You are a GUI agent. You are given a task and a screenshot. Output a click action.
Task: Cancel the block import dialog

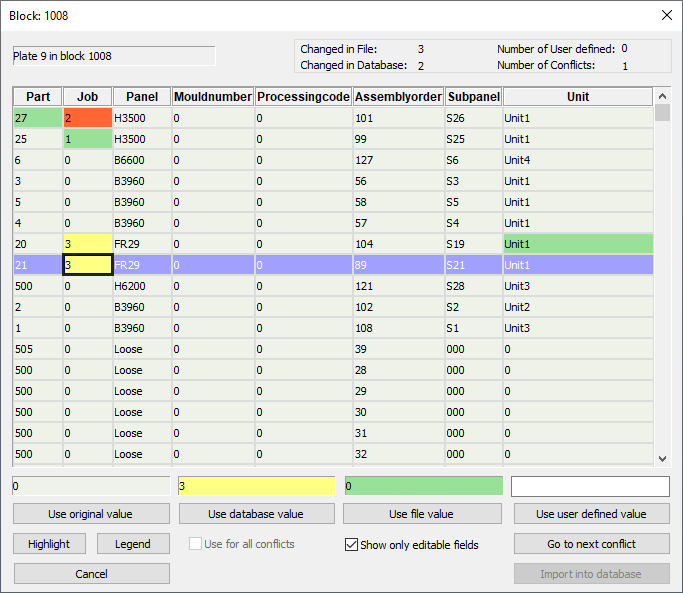(x=91, y=574)
